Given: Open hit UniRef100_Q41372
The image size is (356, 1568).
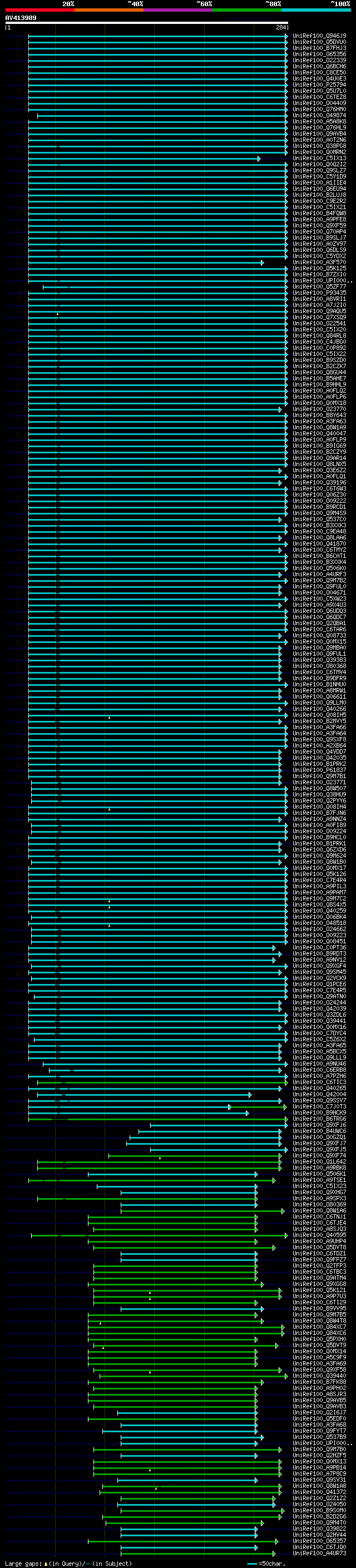Looking at the screenshot, I should tap(319, 1492).
